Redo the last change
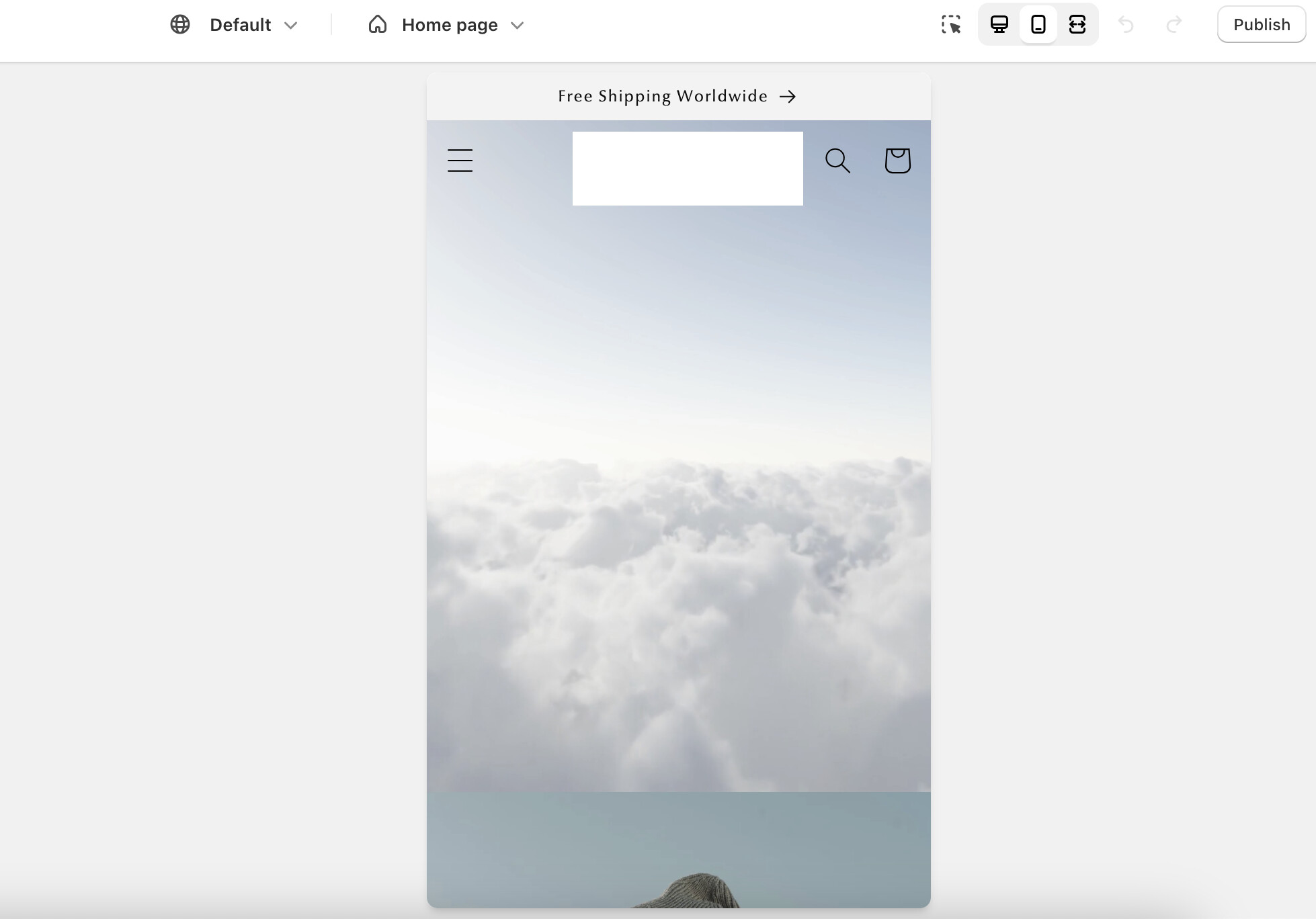 [x=1174, y=25]
